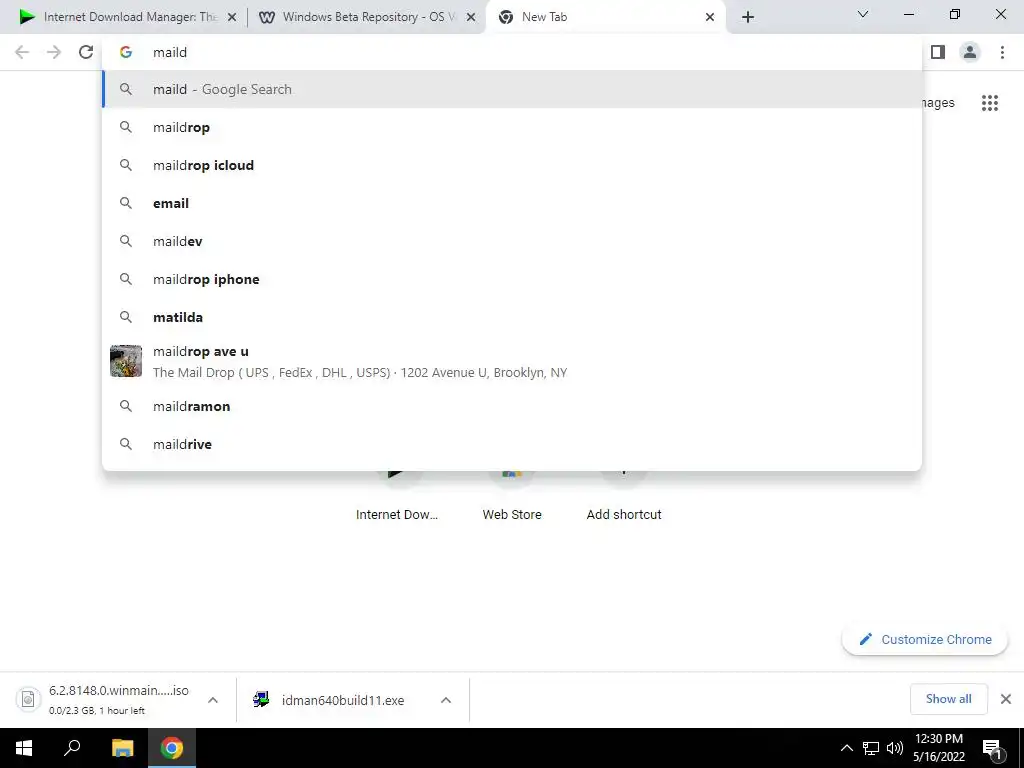
Task: Choose the 'maildrive' suggestion
Action: 512,444
